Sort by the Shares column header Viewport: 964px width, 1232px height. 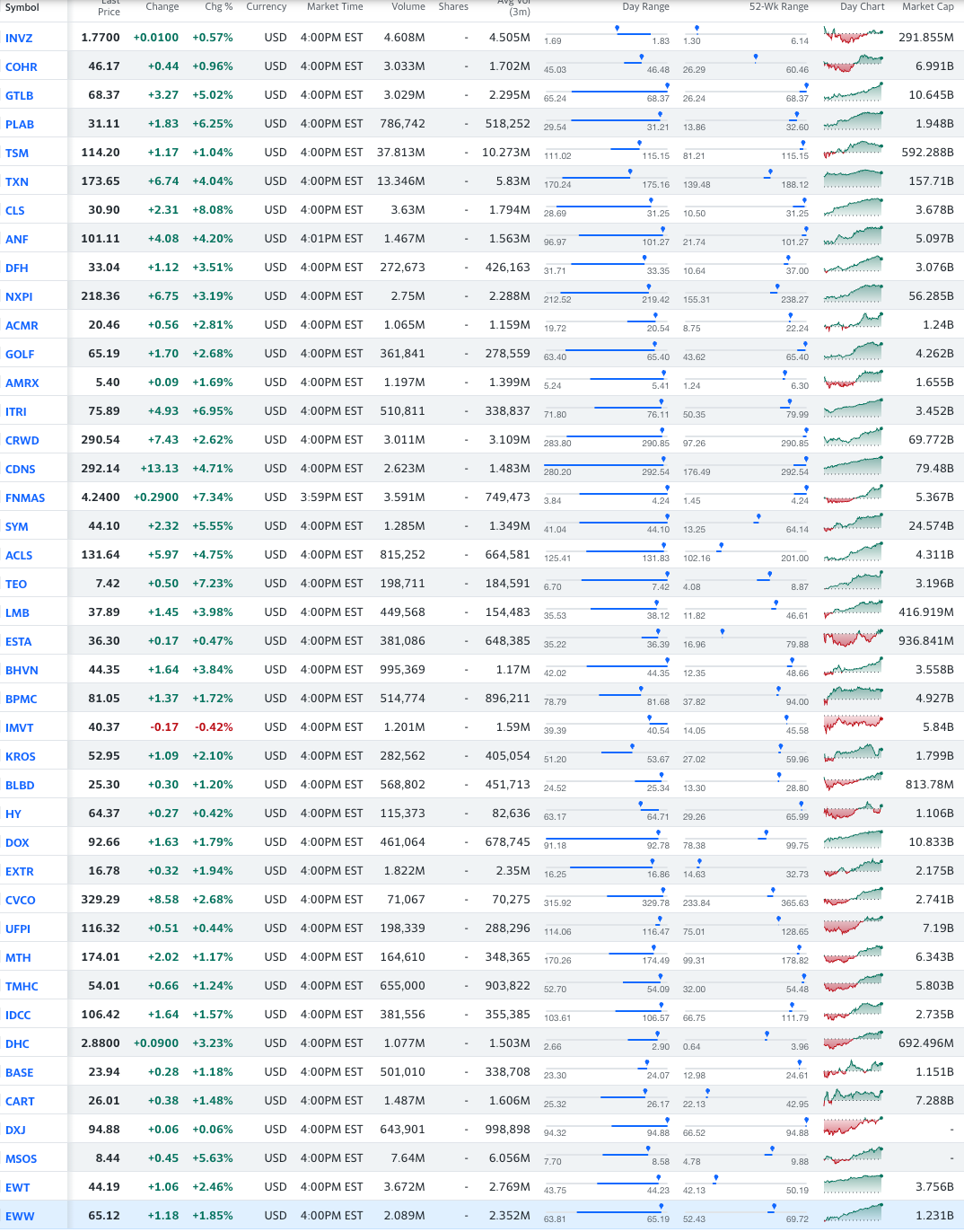(x=453, y=6)
